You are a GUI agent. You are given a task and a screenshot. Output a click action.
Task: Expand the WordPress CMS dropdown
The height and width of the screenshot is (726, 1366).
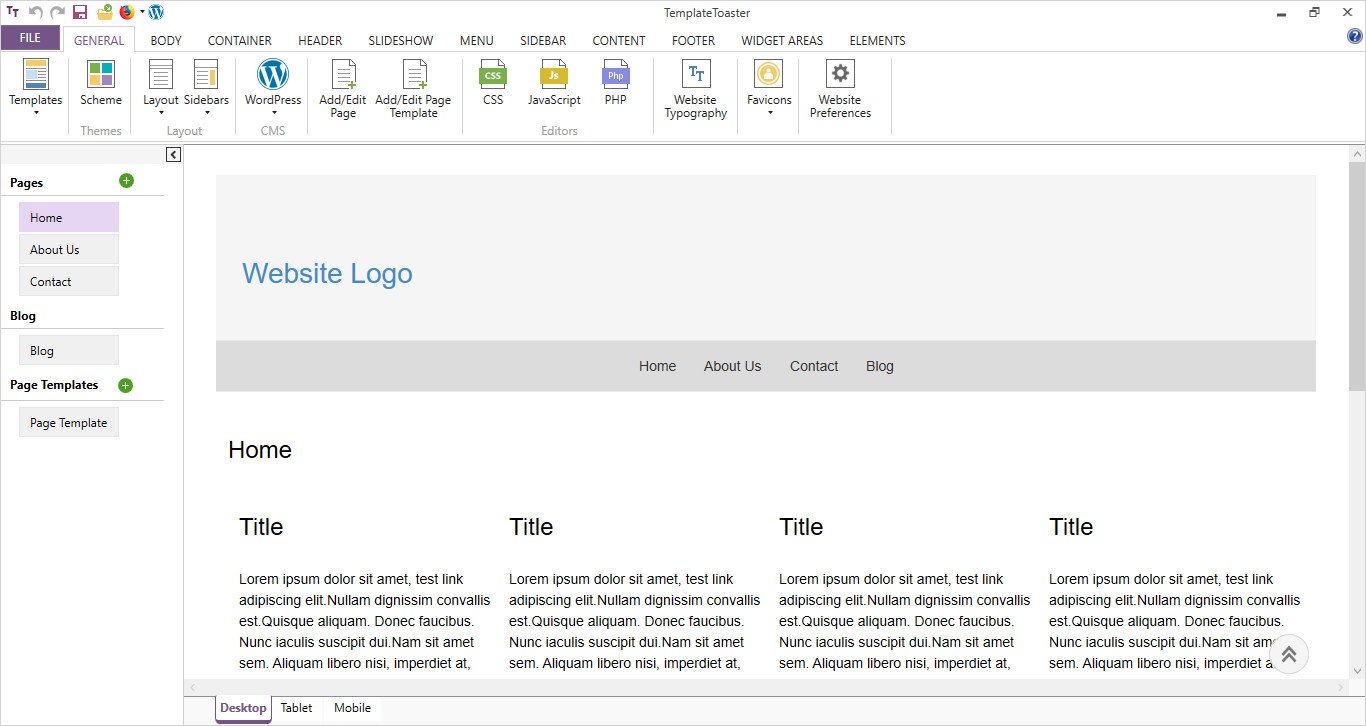[x=273, y=111]
